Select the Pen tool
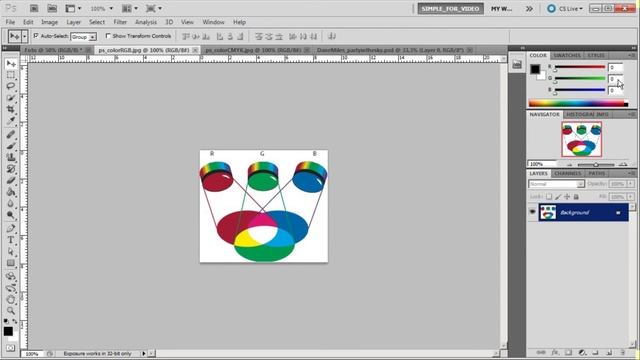The height and width of the screenshot is (360, 640). pyautogui.click(x=11, y=228)
